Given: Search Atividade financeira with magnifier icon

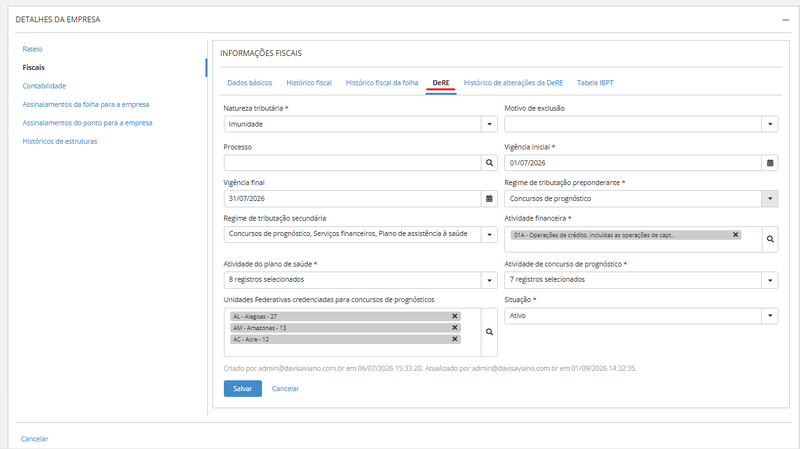Looking at the screenshot, I should tap(770, 239).
